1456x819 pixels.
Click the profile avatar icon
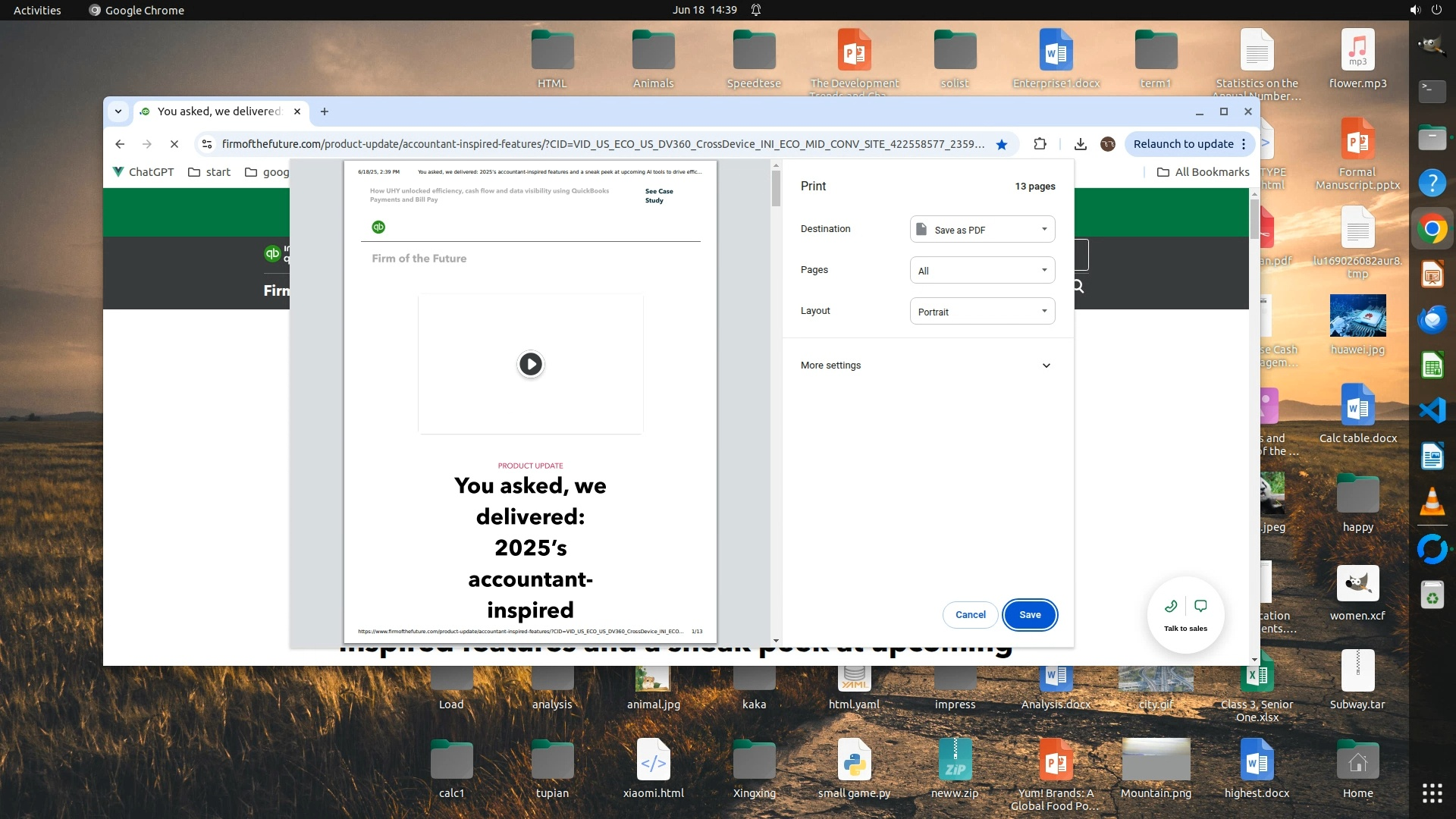point(1108,144)
